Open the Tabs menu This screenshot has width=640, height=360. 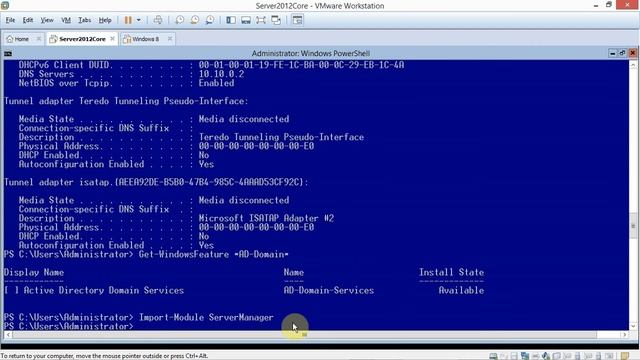pyautogui.click(x=84, y=20)
